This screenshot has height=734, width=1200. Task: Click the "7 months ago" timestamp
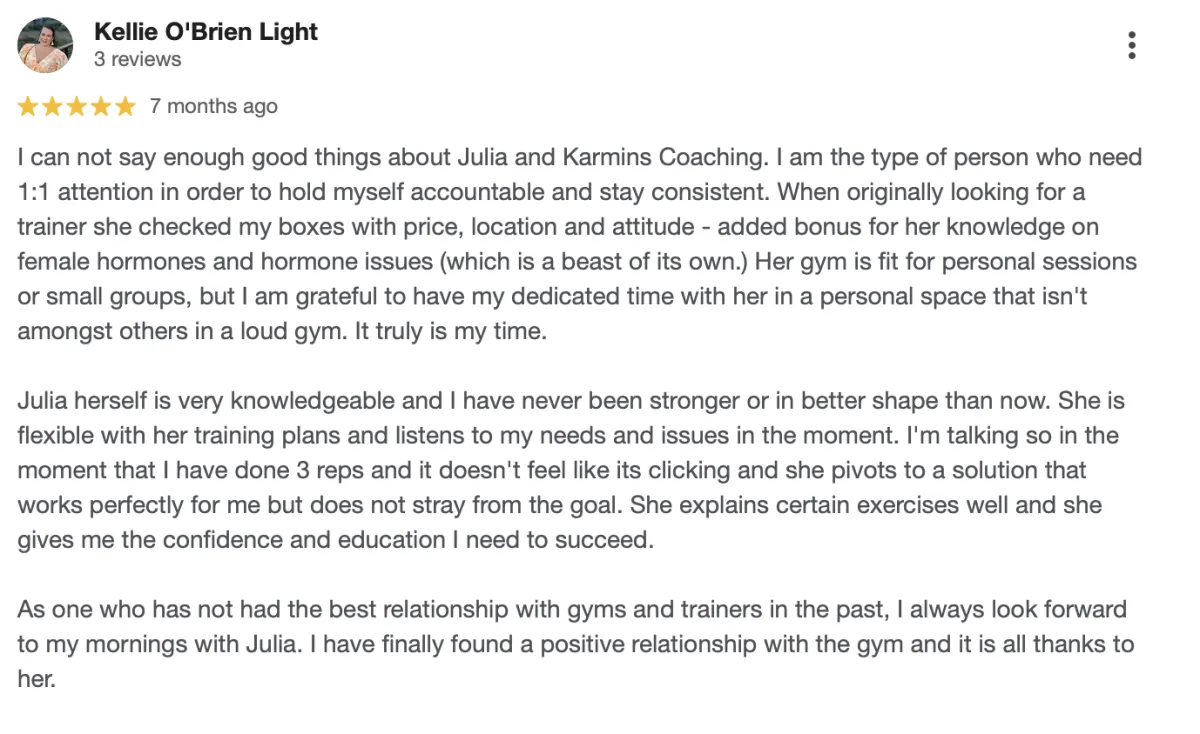coord(214,106)
